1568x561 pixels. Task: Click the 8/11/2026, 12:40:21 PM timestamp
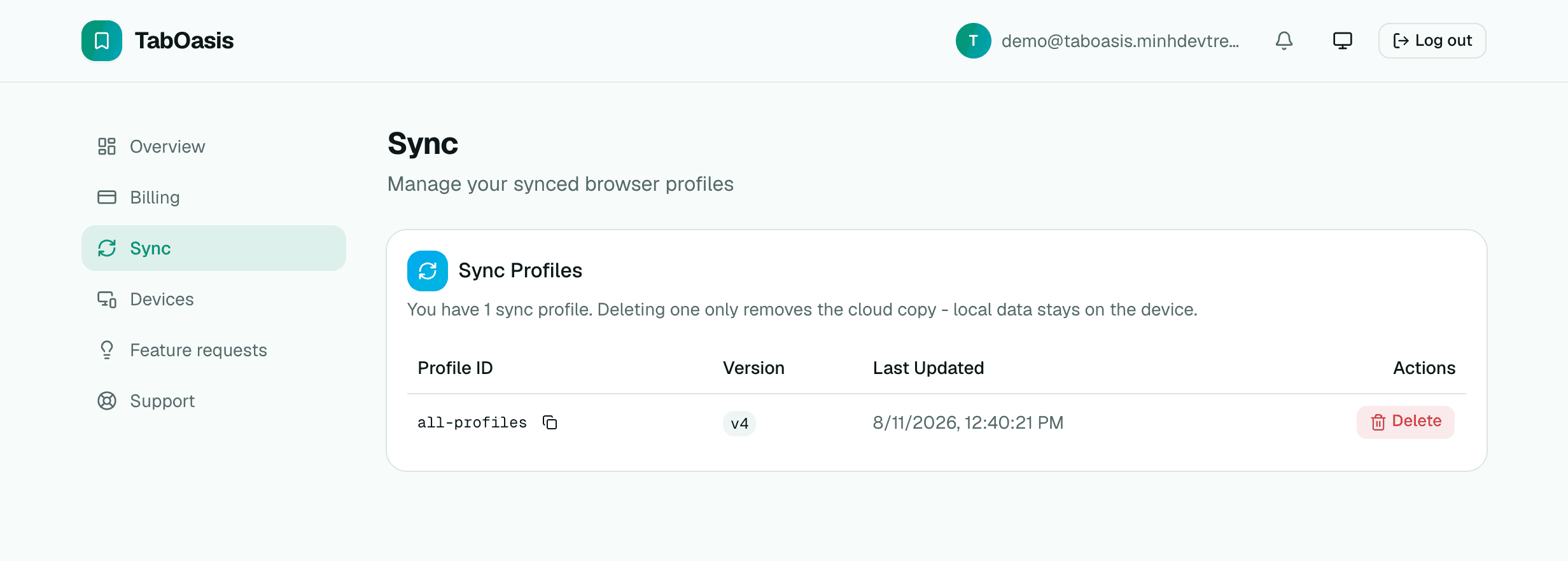(x=968, y=422)
